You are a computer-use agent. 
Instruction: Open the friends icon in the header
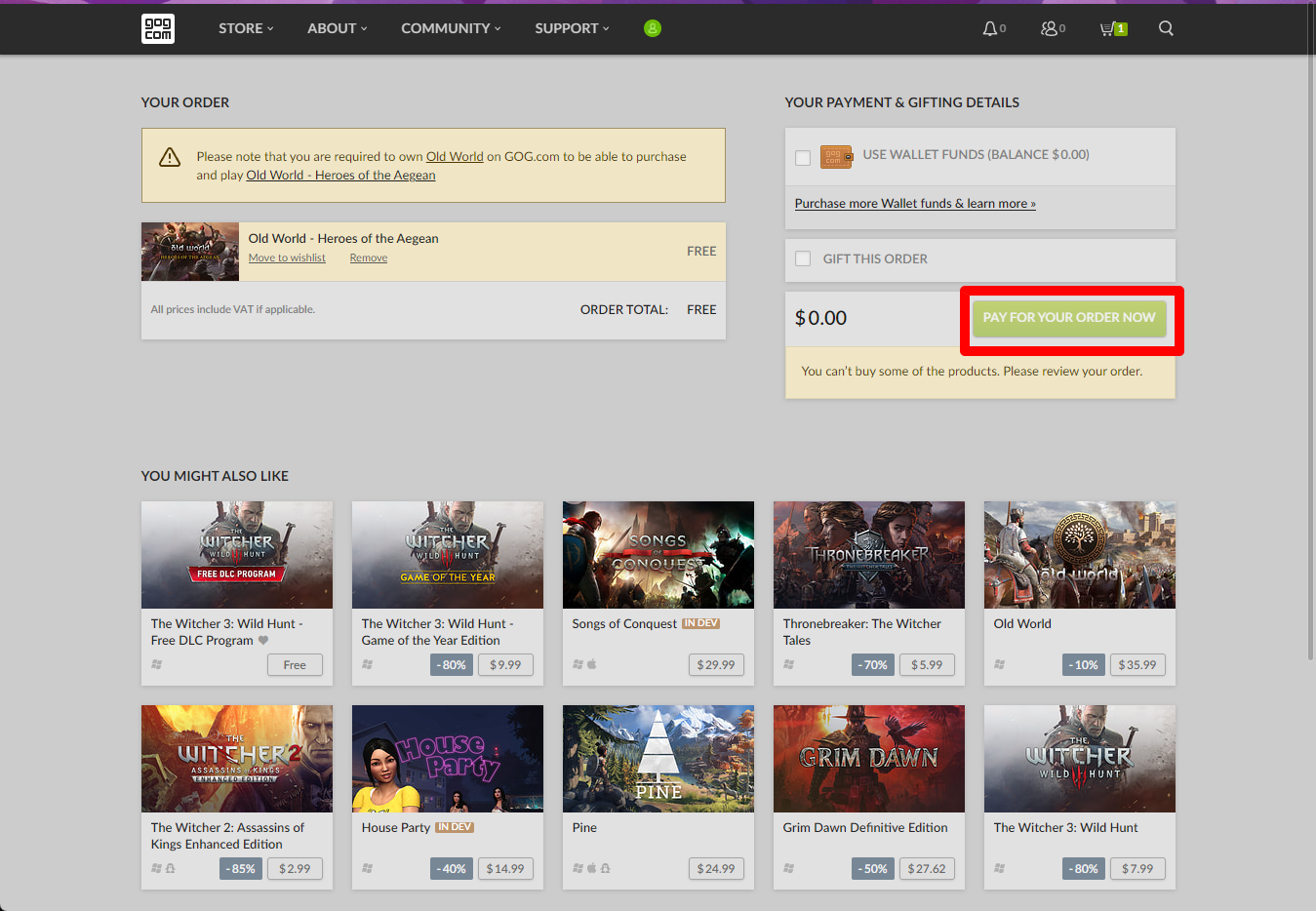pos(1049,28)
